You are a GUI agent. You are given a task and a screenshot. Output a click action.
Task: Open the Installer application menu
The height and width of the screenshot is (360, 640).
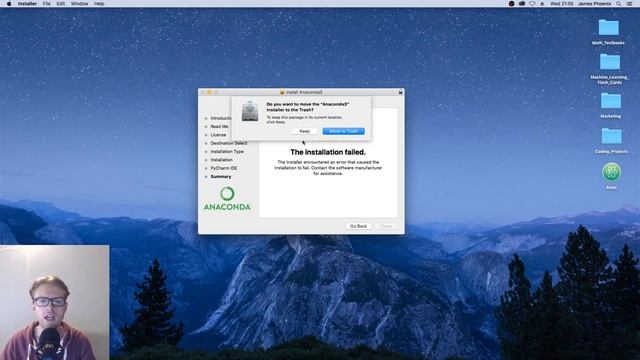27,4
